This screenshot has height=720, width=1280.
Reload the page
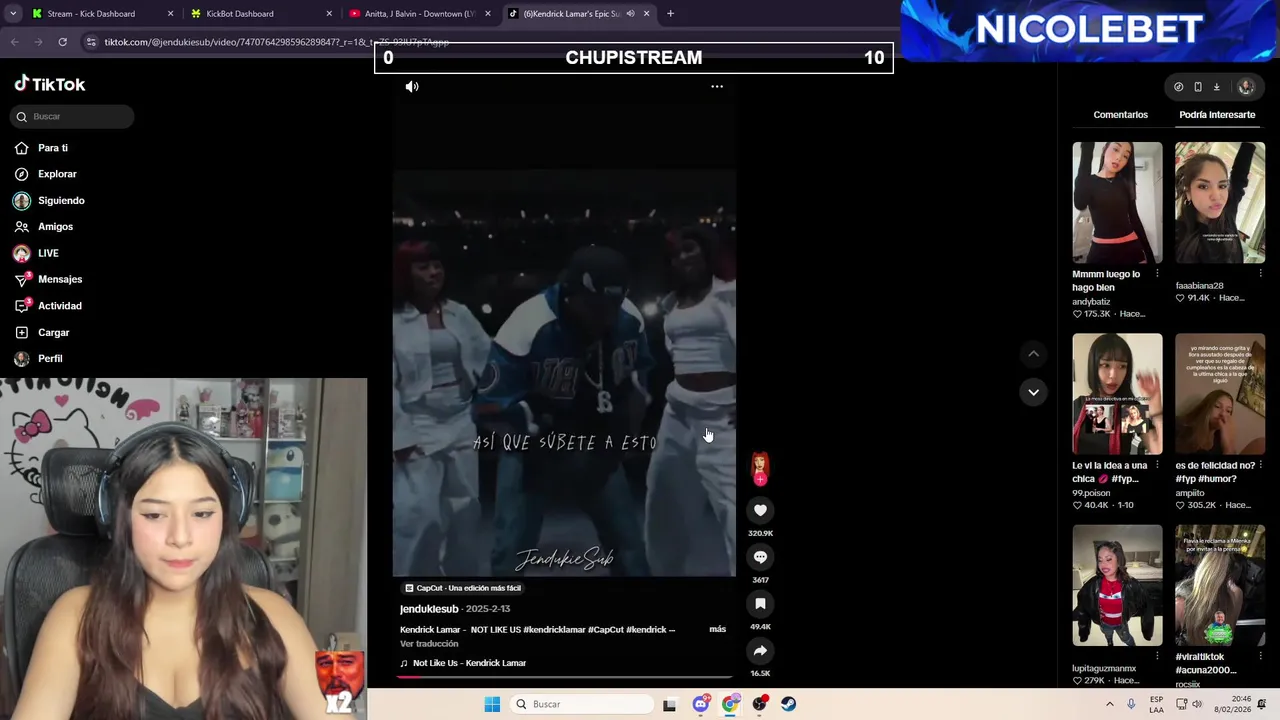62,42
